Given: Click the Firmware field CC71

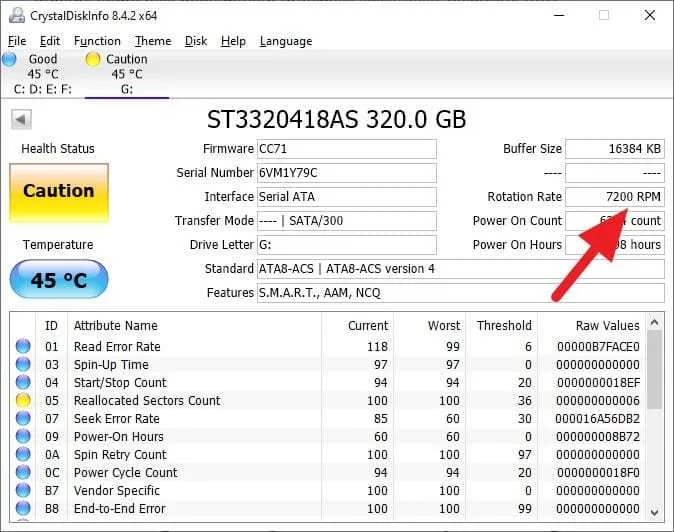Looking at the screenshot, I should pos(346,149).
